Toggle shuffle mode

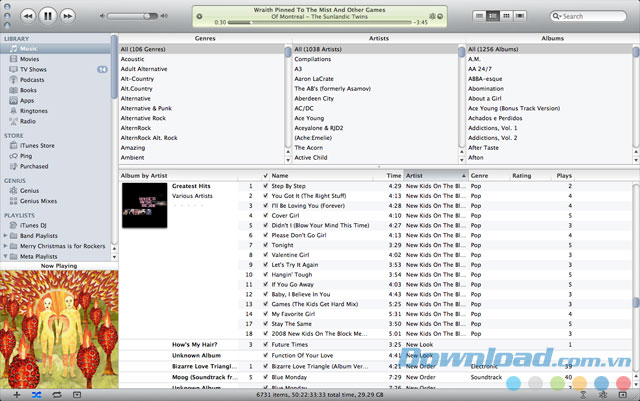click(36, 395)
